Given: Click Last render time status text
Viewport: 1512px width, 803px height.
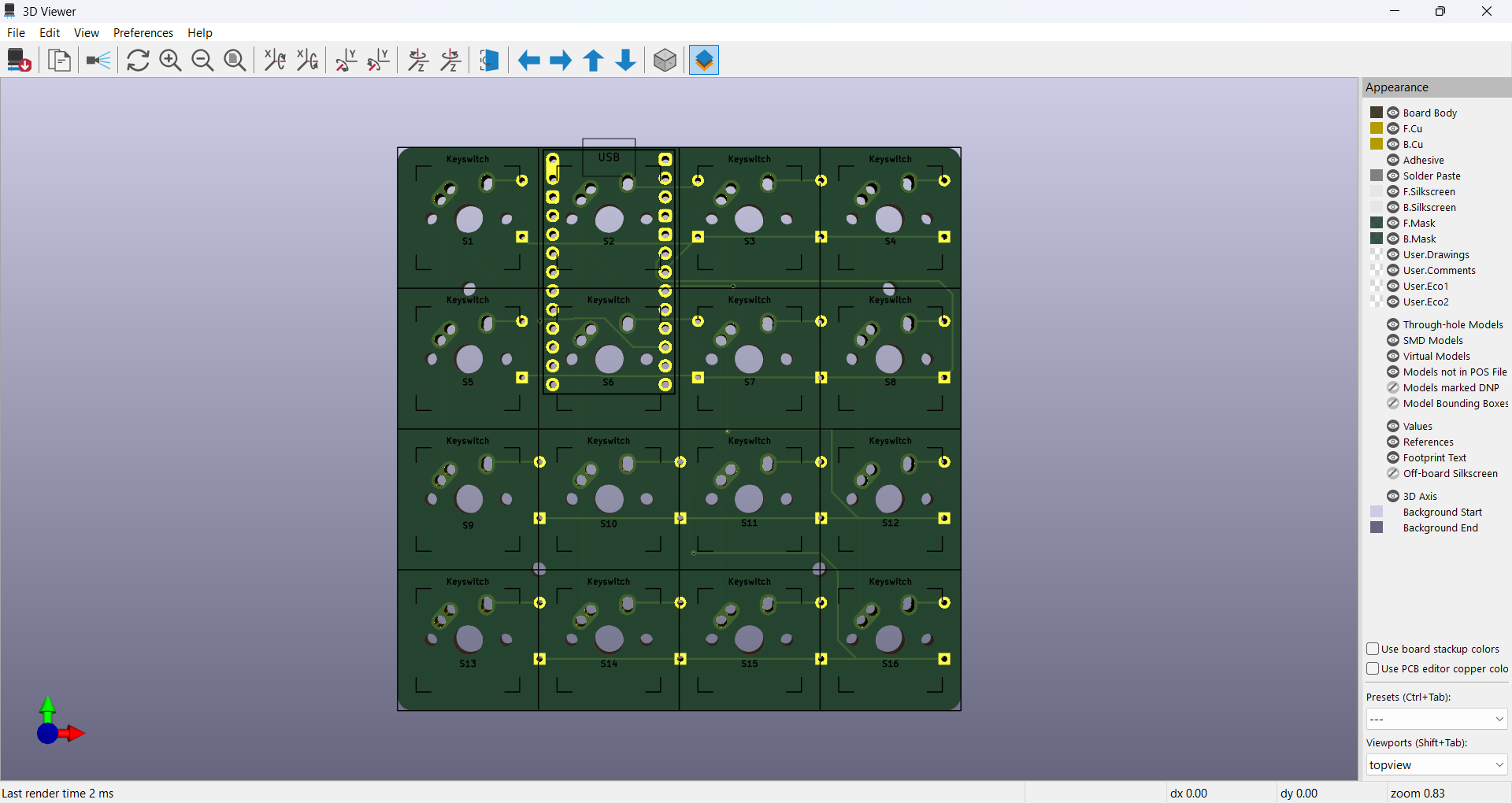Looking at the screenshot, I should coord(58,793).
